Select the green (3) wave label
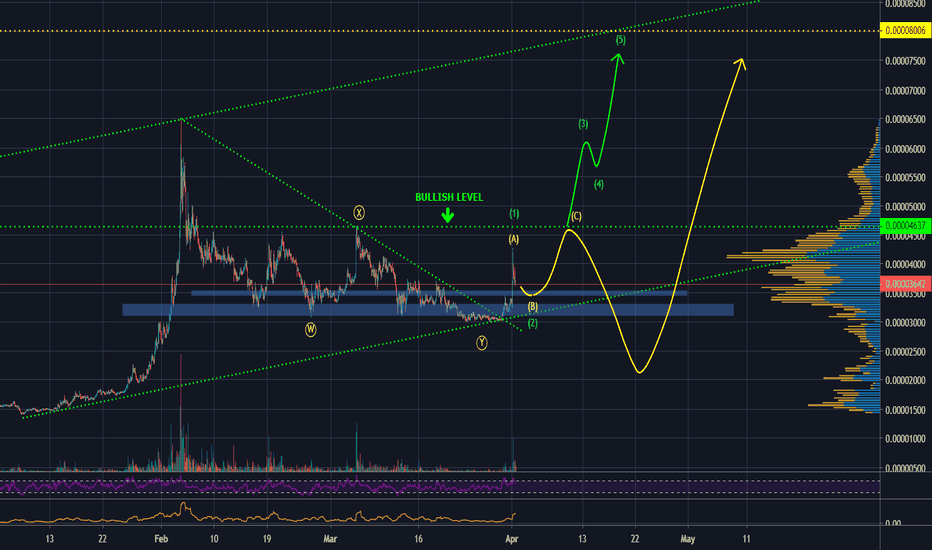Viewport: 932px width, 550px height. [583, 124]
